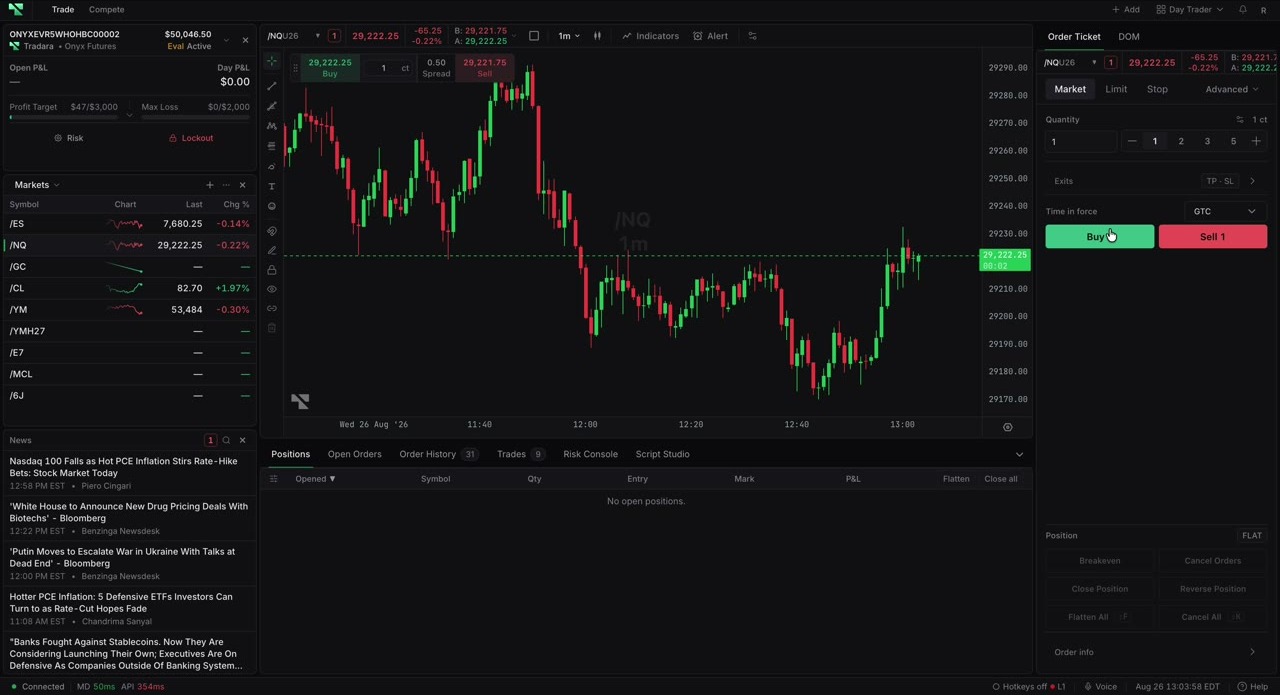Switch to the Compete tab
Screen dimensions: 1280x695
pos(106,10)
